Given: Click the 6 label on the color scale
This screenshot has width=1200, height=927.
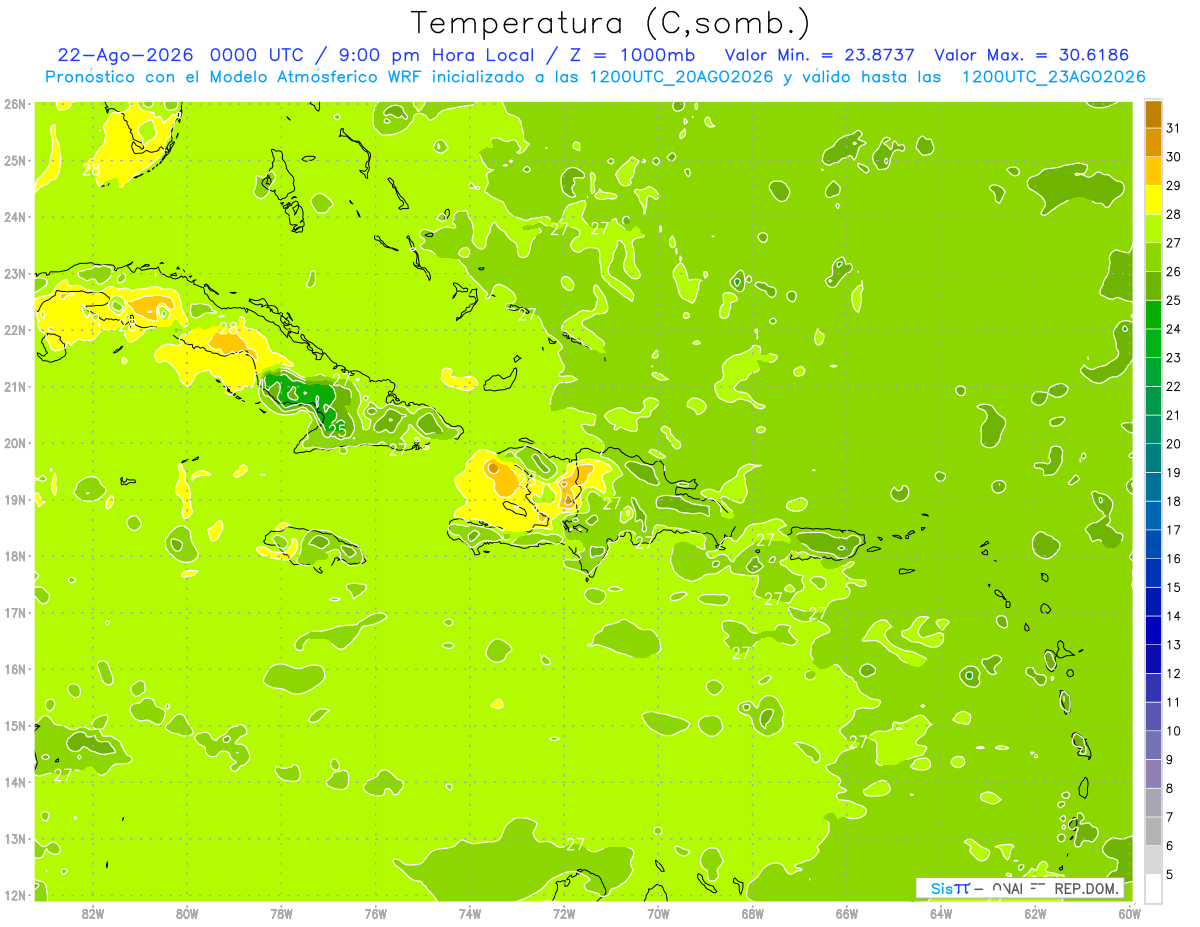Looking at the screenshot, I should (1169, 846).
